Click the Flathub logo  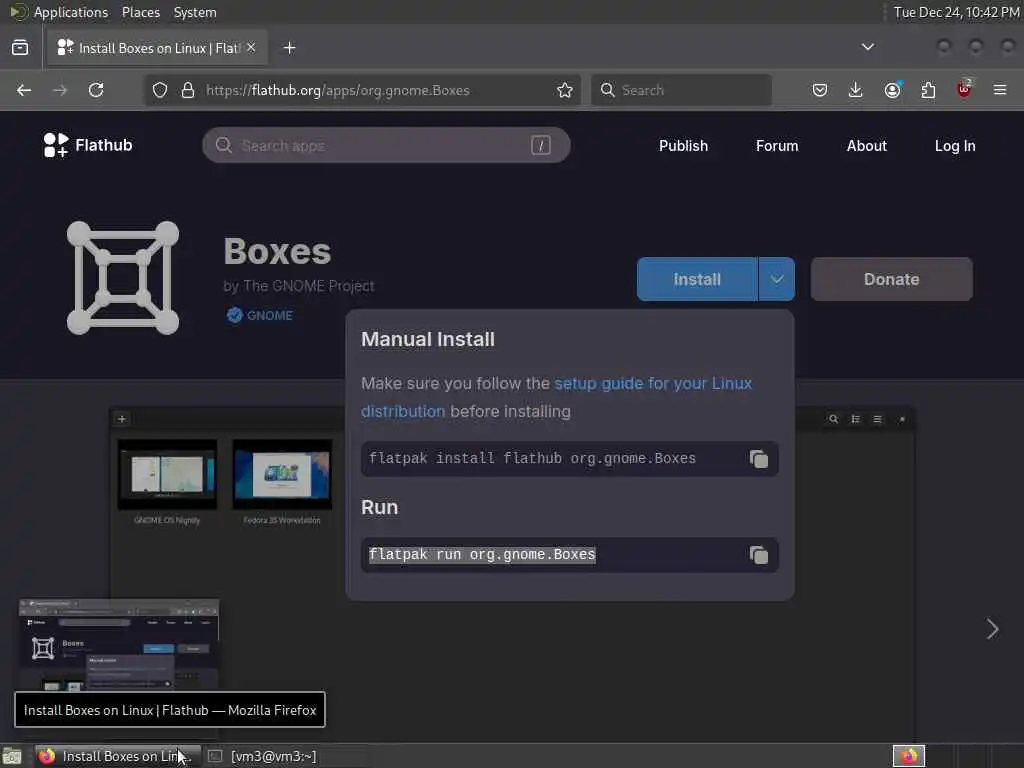[88, 145]
